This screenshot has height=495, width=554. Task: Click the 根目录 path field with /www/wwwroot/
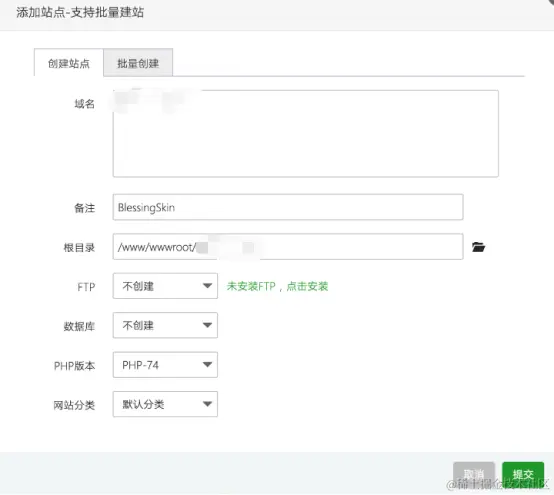pos(288,247)
